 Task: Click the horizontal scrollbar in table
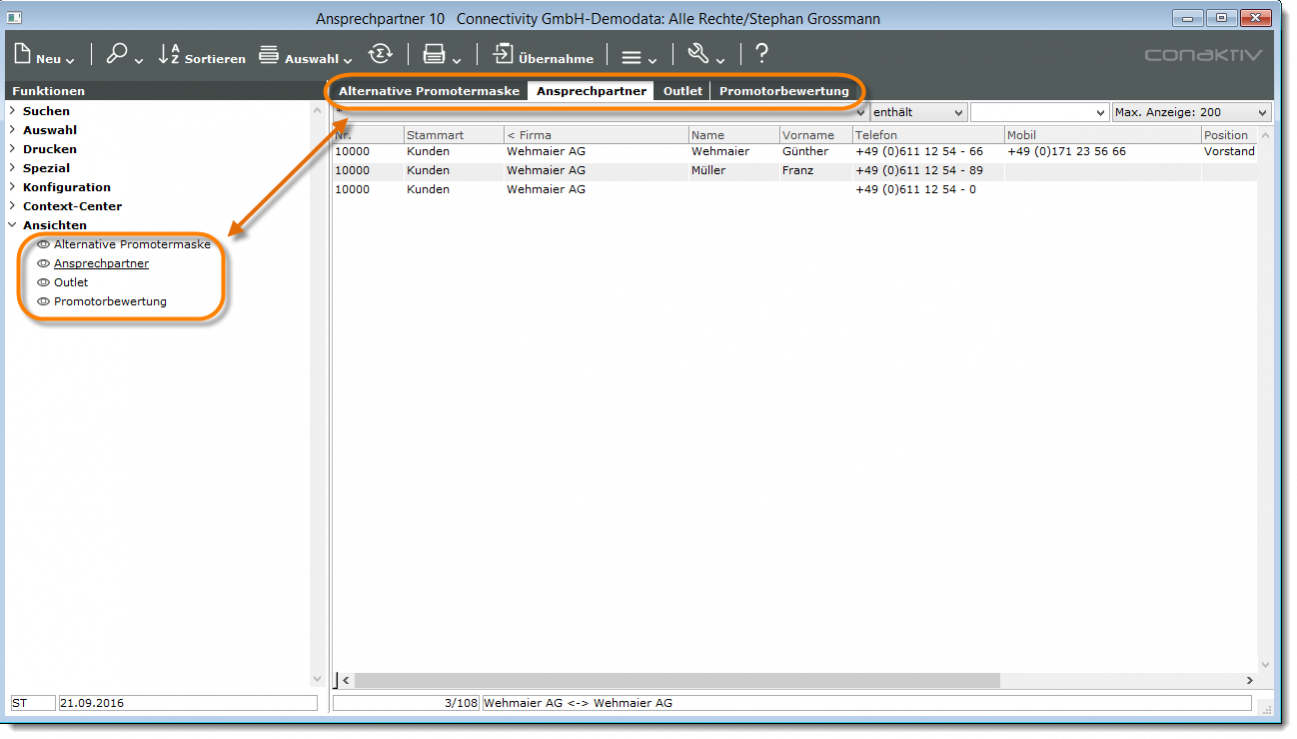click(676, 680)
